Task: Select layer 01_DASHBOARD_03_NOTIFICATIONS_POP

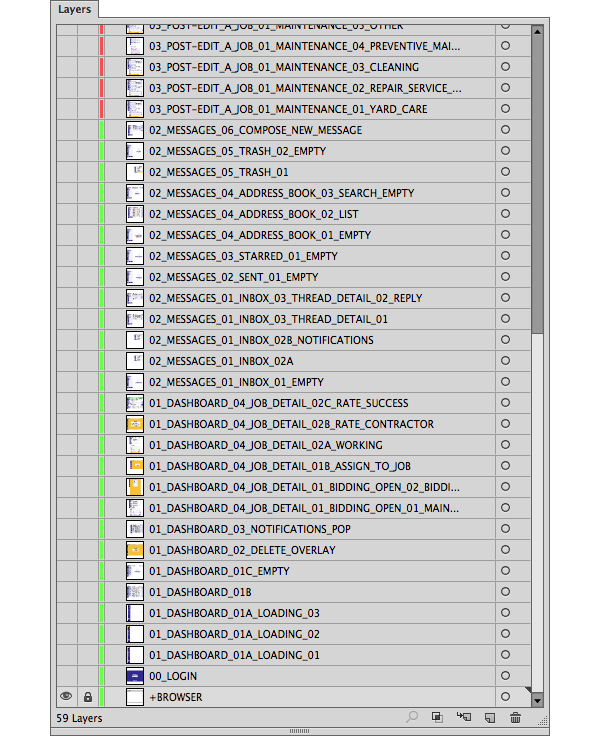Action: pyautogui.click(x=250, y=529)
